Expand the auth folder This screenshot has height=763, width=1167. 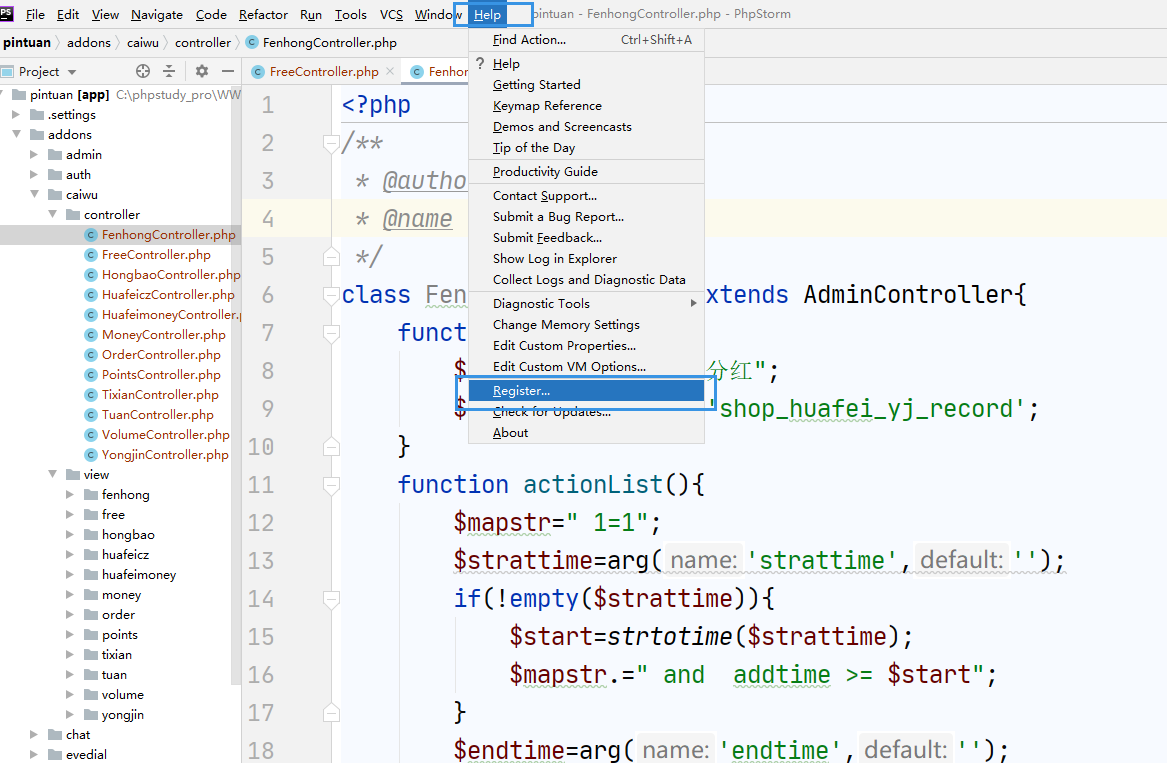click(33, 175)
